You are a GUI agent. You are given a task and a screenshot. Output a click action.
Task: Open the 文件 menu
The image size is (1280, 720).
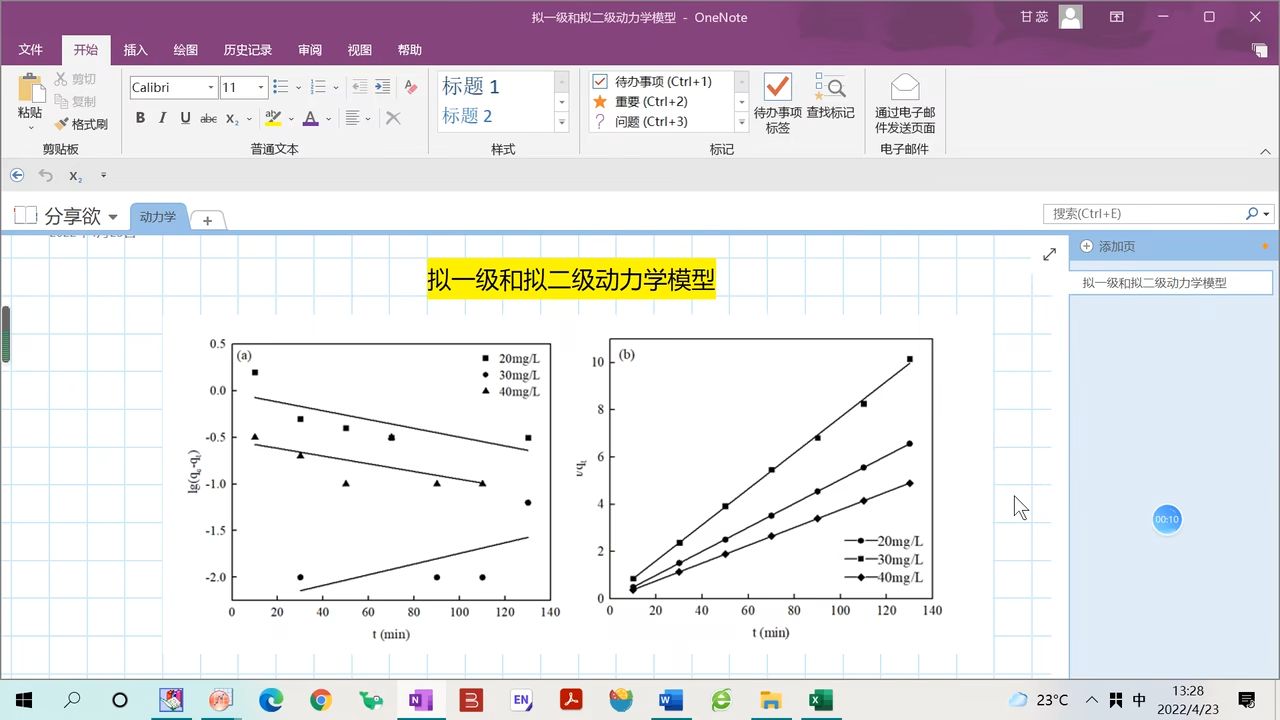(31, 50)
